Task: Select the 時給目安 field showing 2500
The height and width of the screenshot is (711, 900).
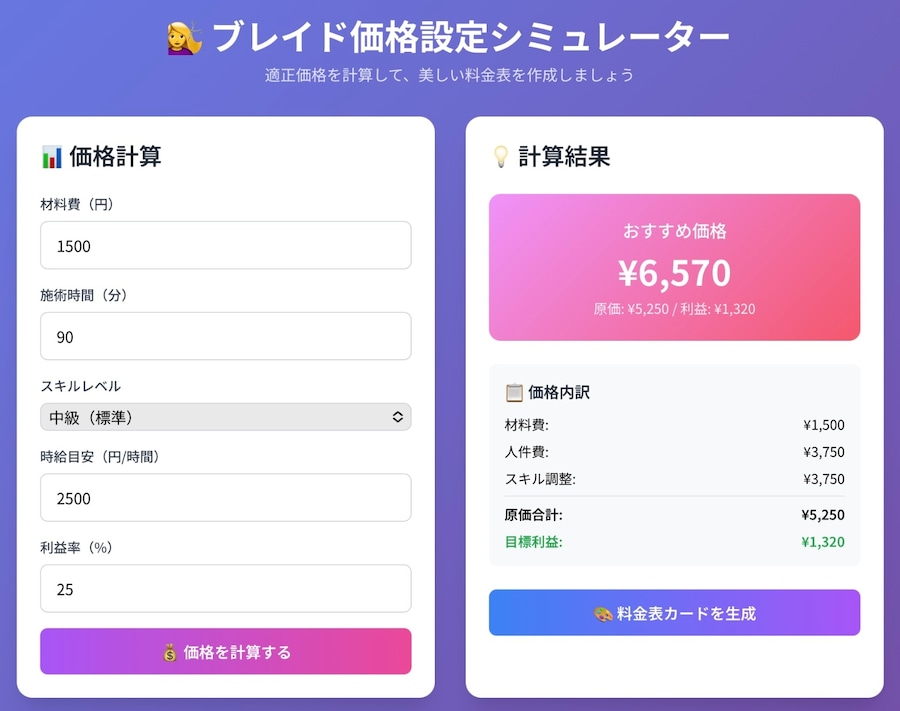Action: click(226, 498)
